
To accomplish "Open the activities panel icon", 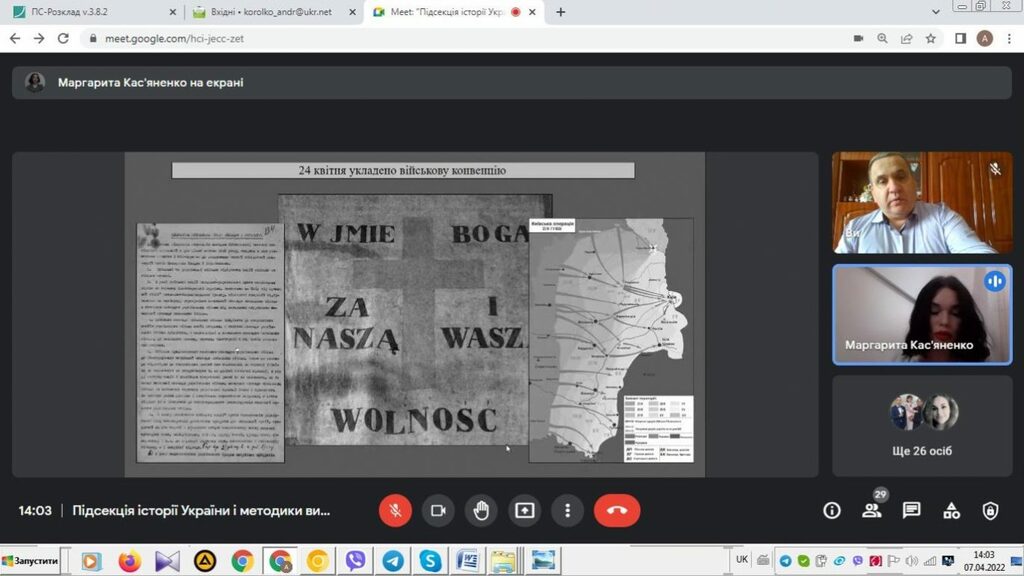I will (x=951, y=510).
